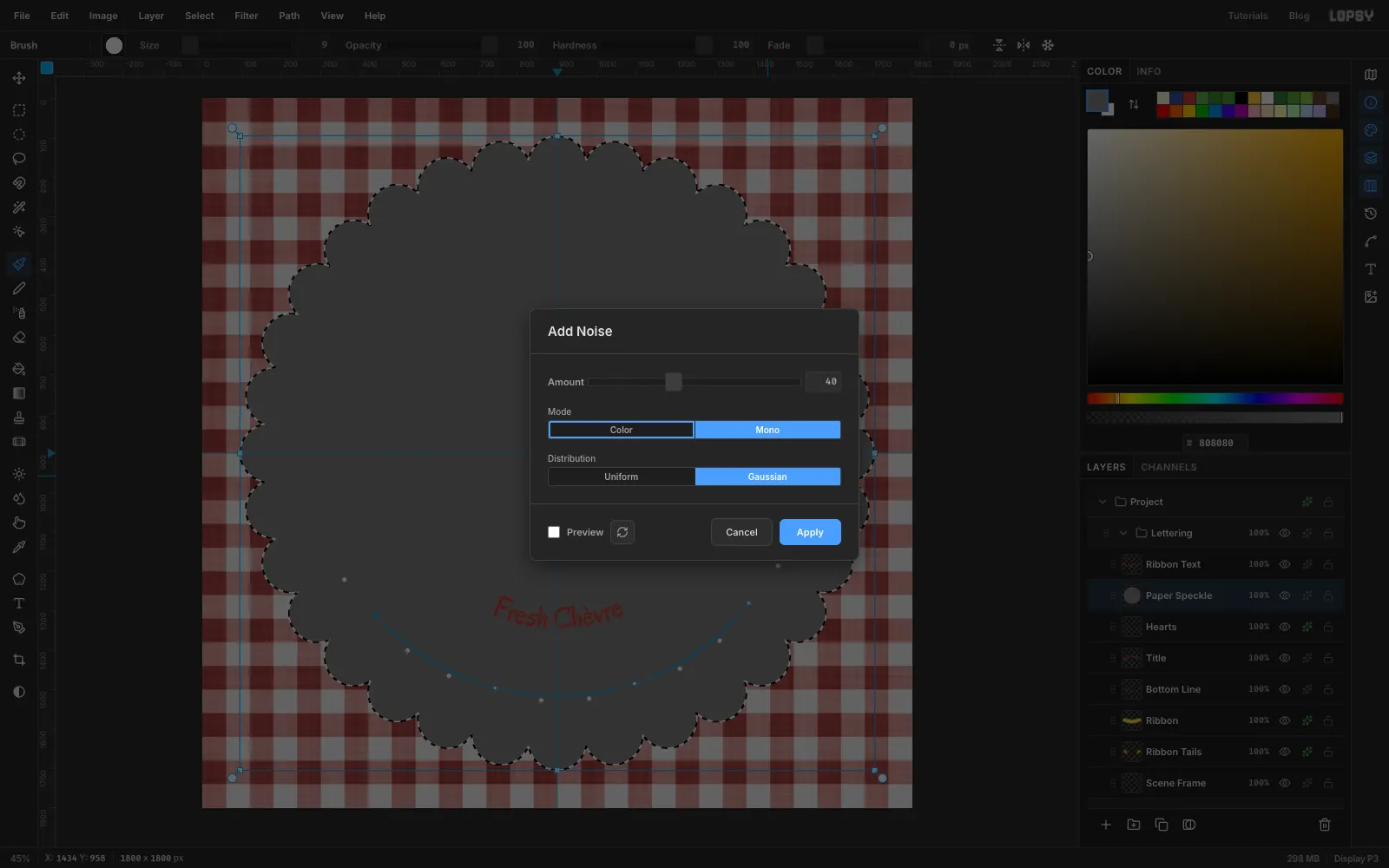This screenshot has height=868, width=1389.
Task: Click the Amount value field showing 40
Action: 823,382
